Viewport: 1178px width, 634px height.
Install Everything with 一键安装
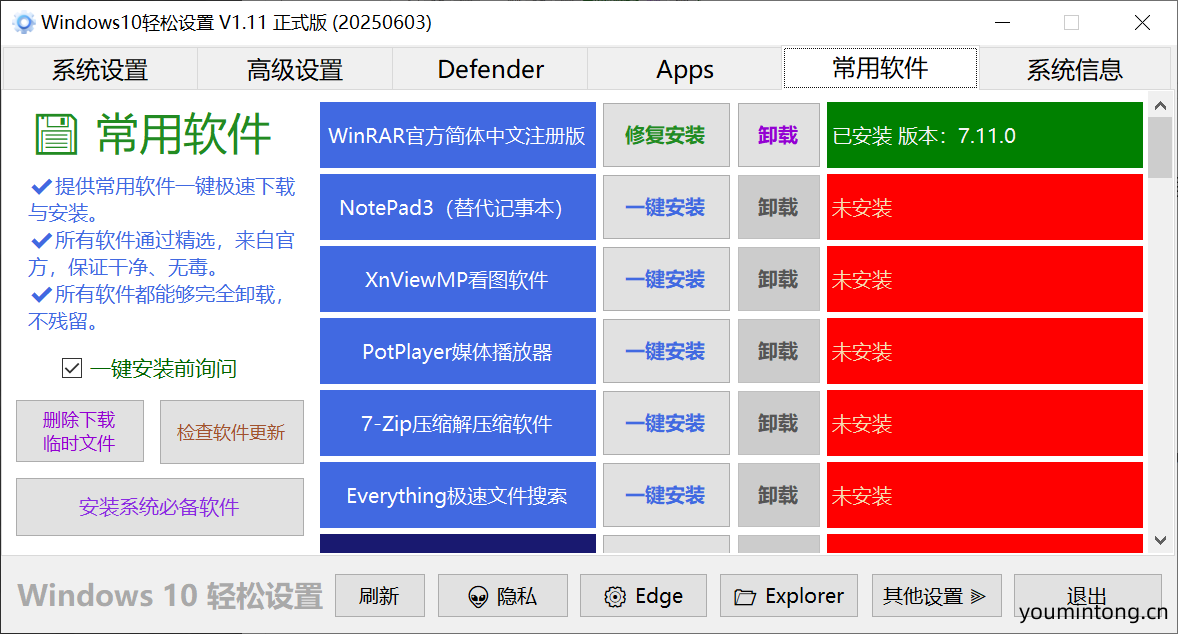click(666, 496)
